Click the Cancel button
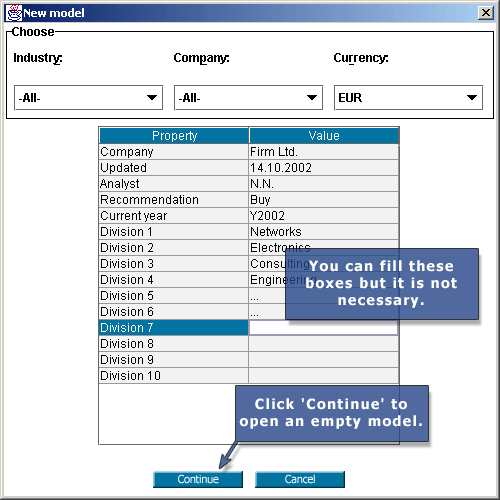 click(x=300, y=479)
